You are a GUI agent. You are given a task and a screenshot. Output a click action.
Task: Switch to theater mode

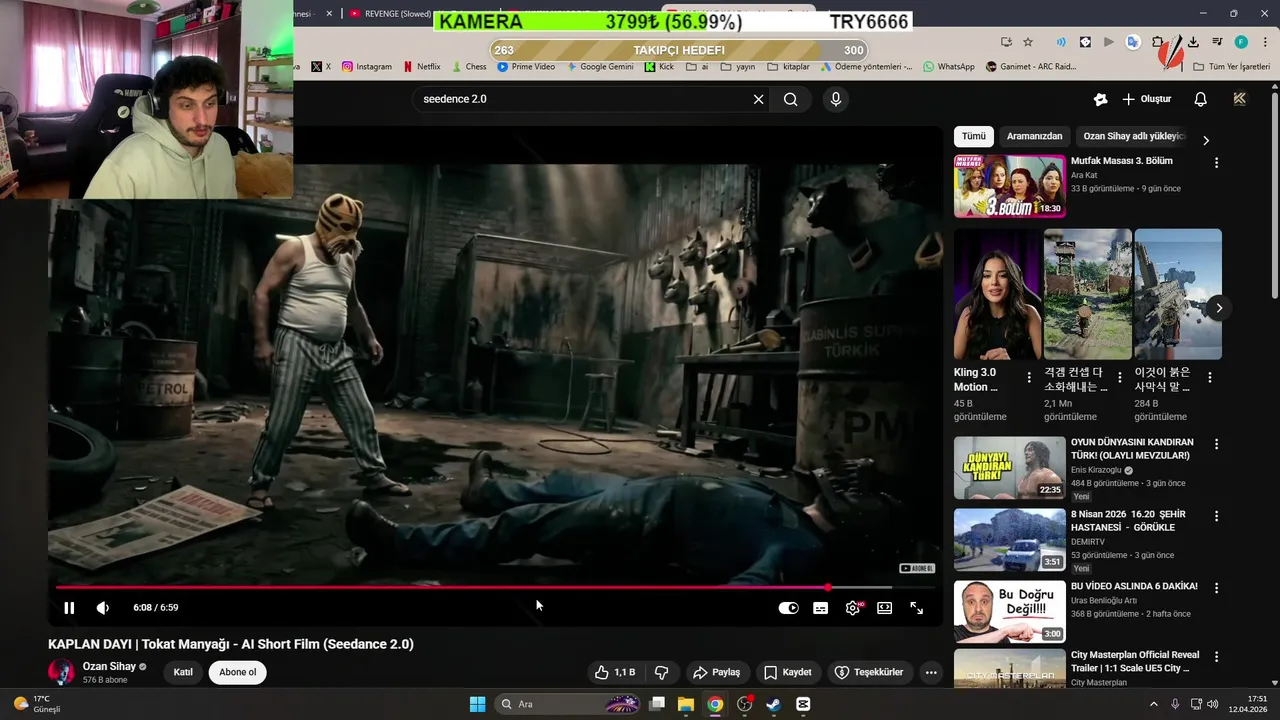[x=884, y=608]
